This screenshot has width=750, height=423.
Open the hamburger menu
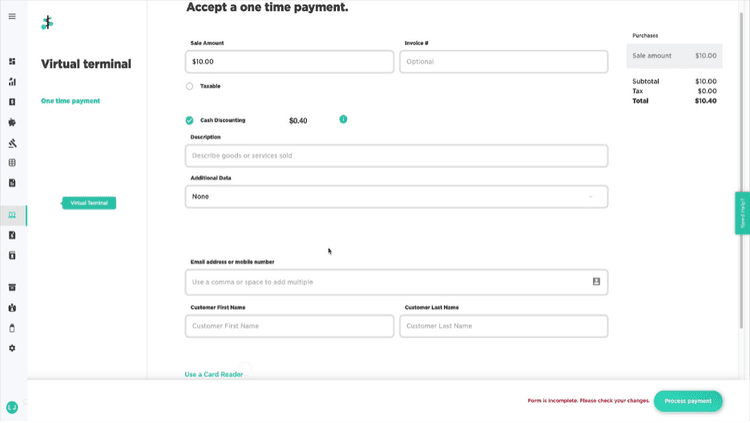(x=12, y=16)
